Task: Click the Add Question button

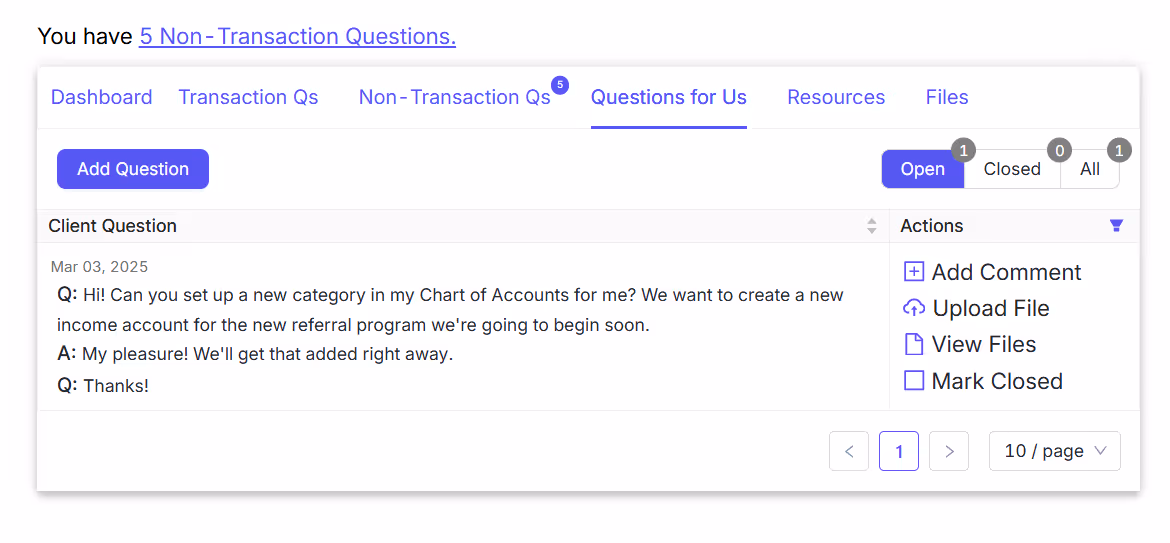Action: click(133, 169)
